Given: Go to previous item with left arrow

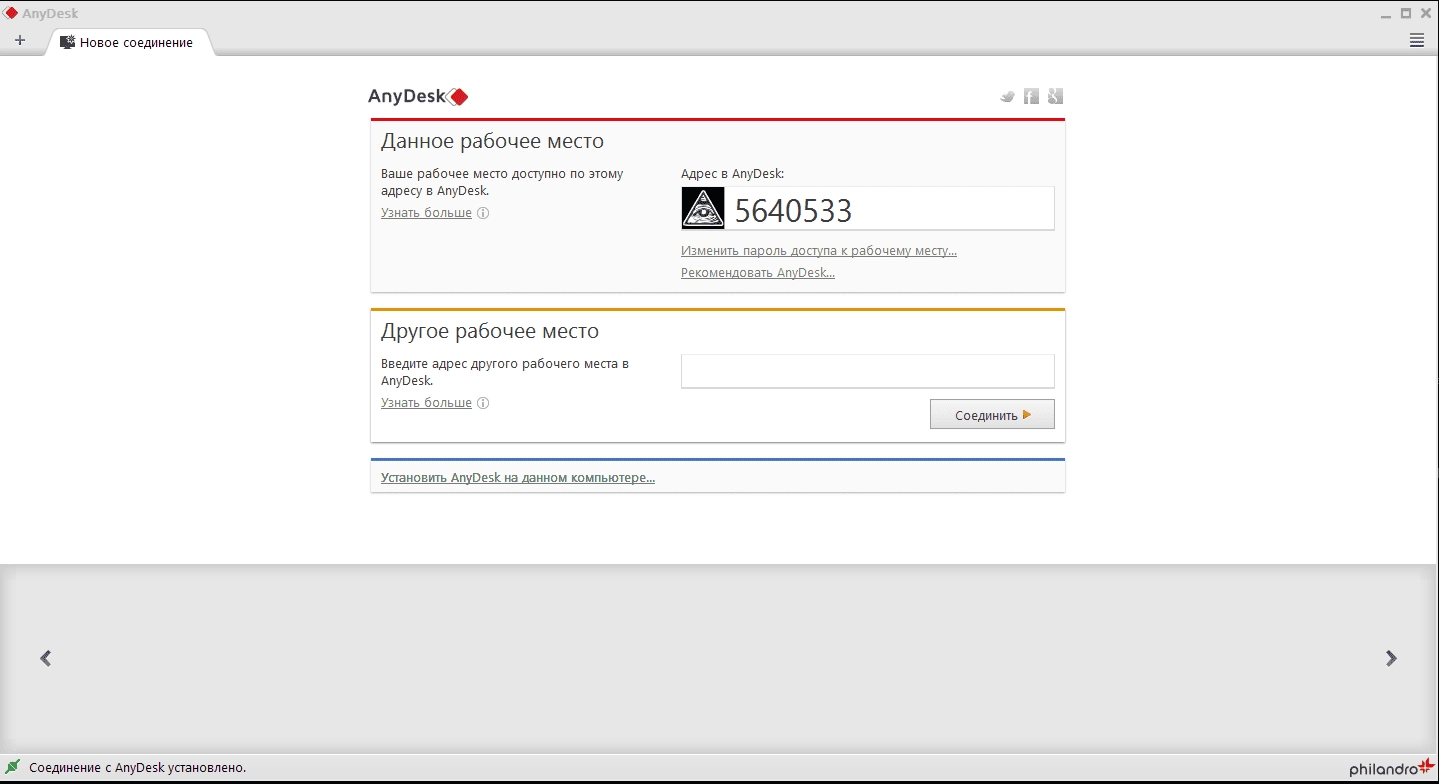Looking at the screenshot, I should (x=46, y=658).
